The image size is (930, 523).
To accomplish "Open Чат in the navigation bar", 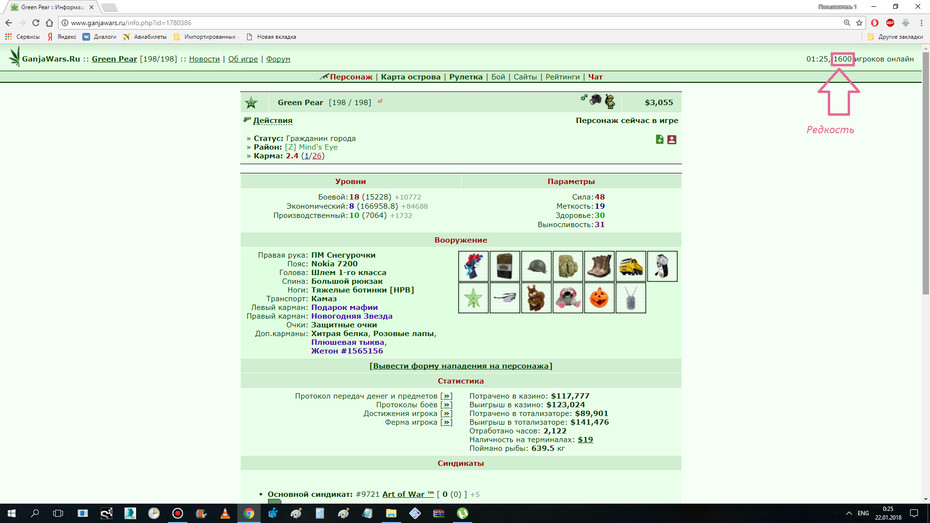I will pos(595,76).
